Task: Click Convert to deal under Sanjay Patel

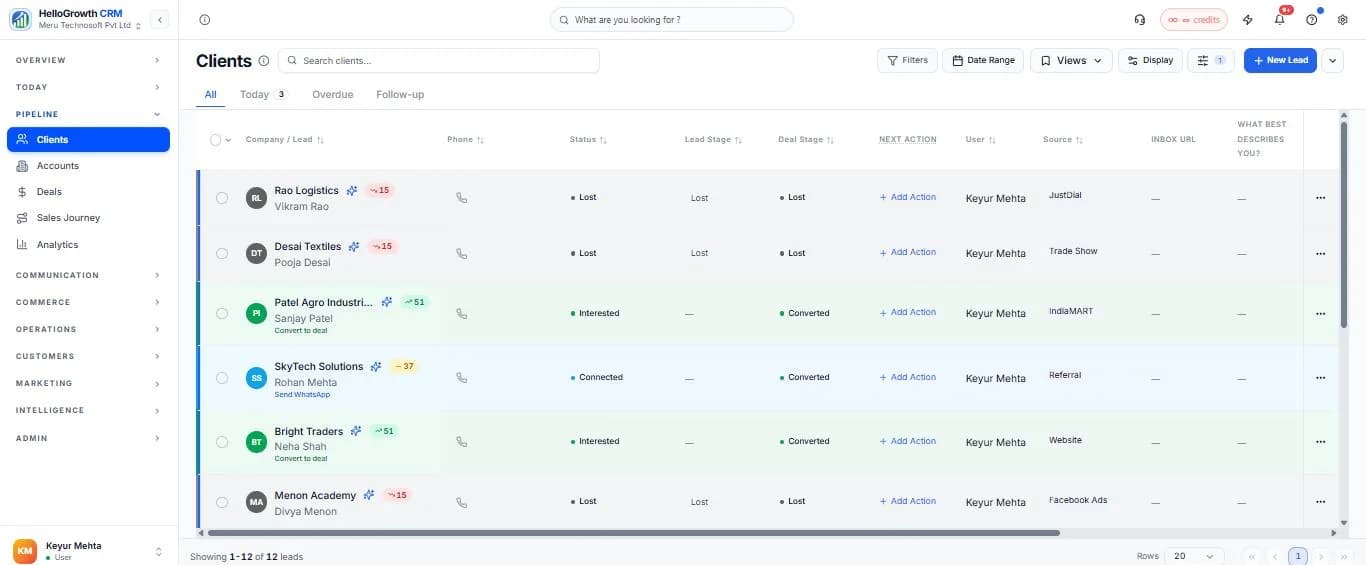Action: [301, 330]
